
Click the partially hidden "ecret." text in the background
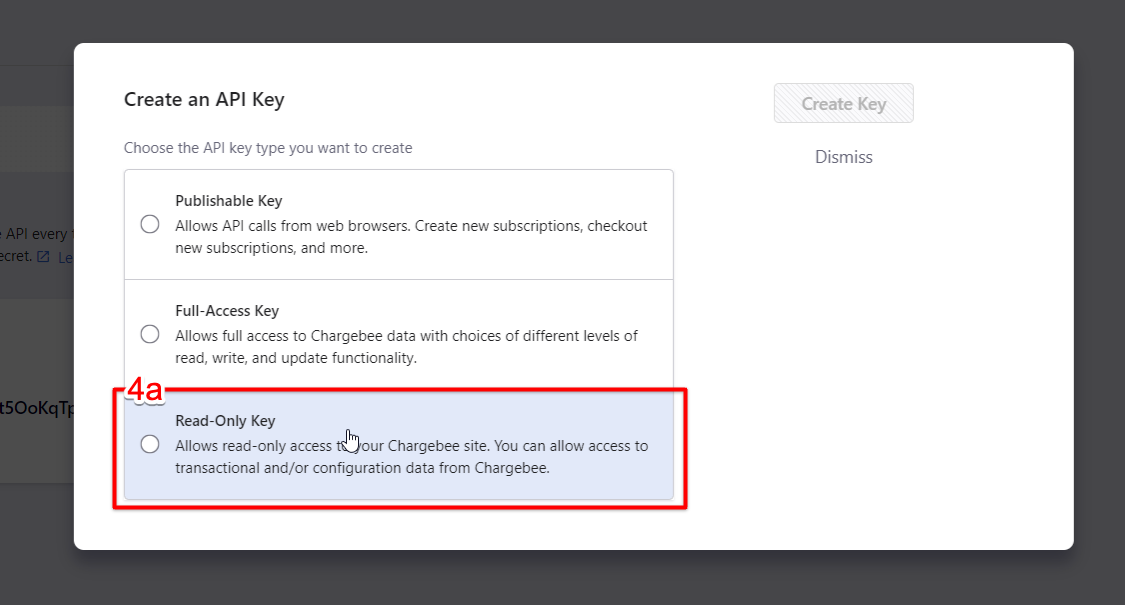tap(17, 256)
